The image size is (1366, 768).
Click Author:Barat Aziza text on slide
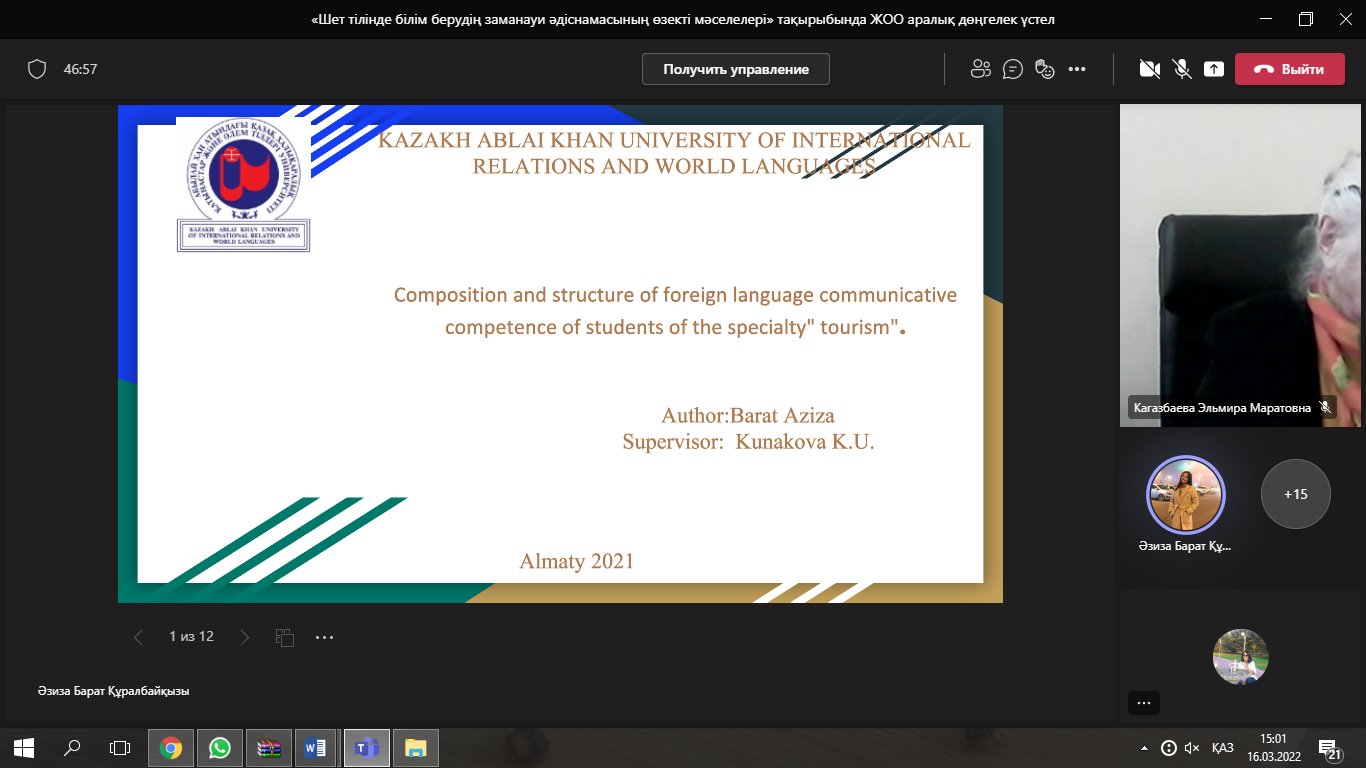(x=747, y=416)
